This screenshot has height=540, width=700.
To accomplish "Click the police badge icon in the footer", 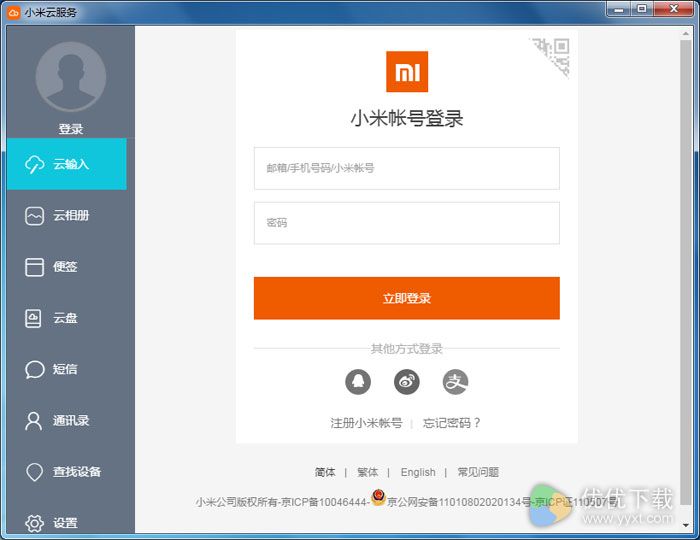I will pyautogui.click(x=378, y=497).
